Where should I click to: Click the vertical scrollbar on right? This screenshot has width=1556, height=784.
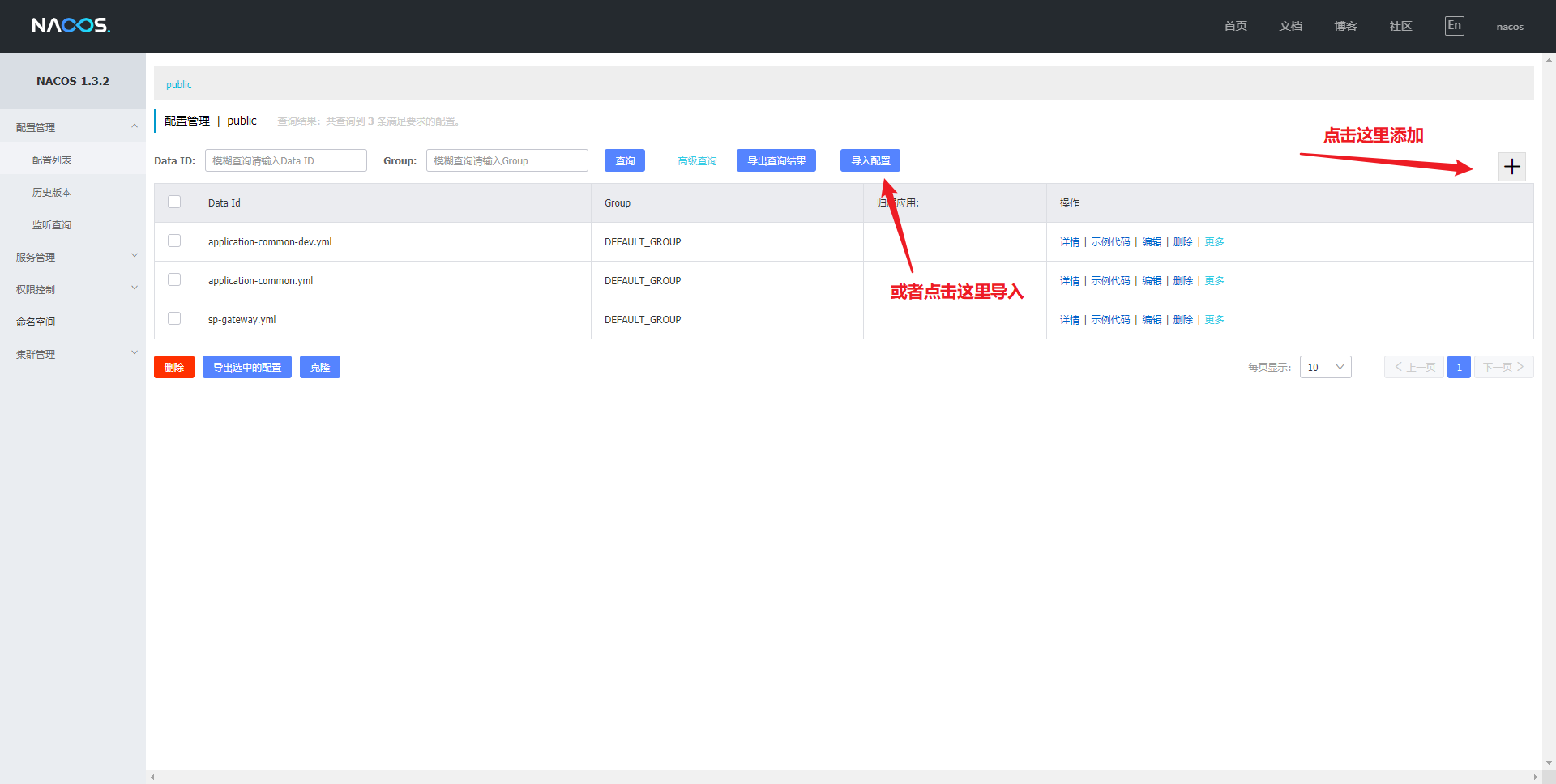point(1549,411)
